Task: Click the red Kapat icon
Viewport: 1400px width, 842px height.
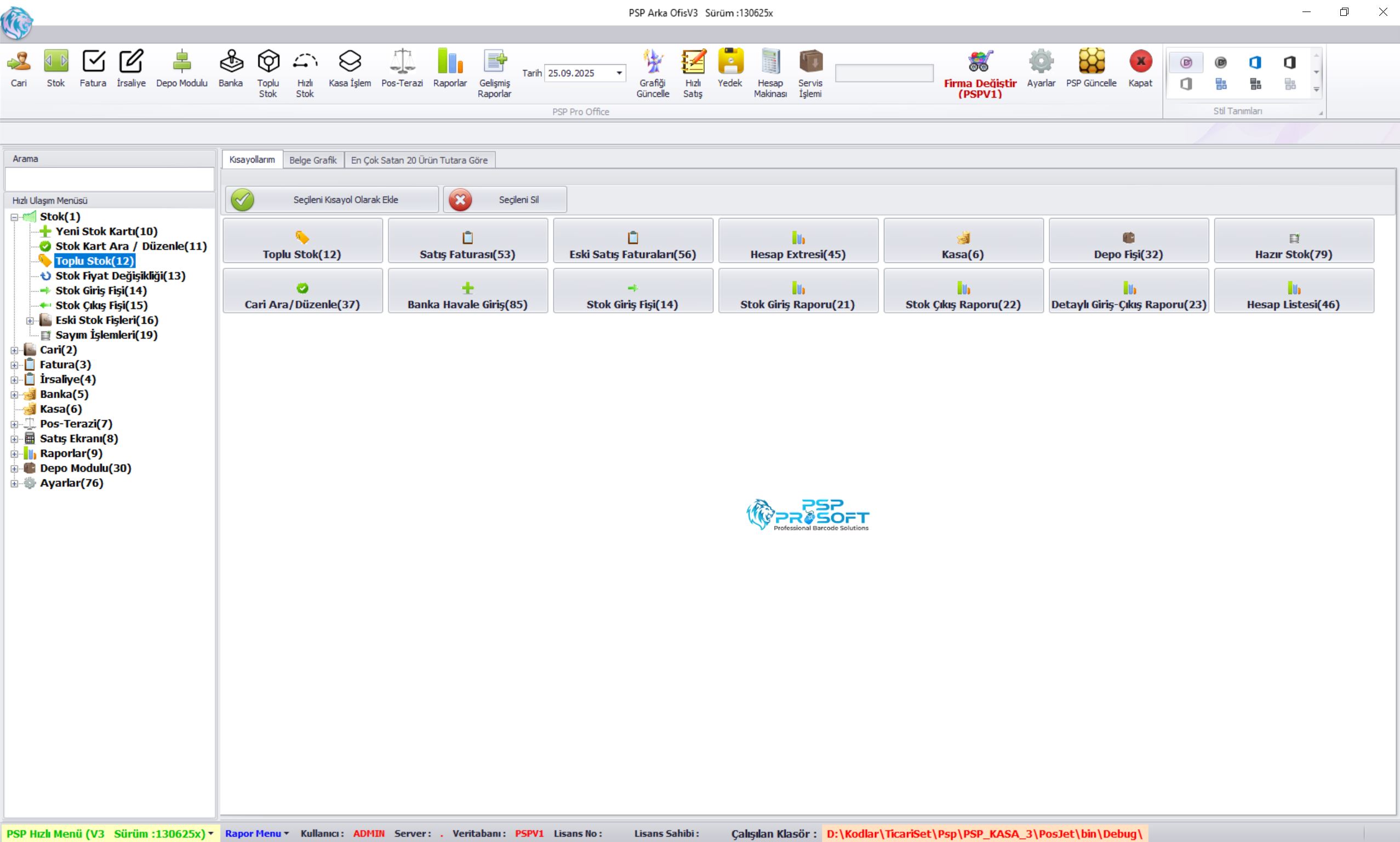Action: [x=1140, y=62]
